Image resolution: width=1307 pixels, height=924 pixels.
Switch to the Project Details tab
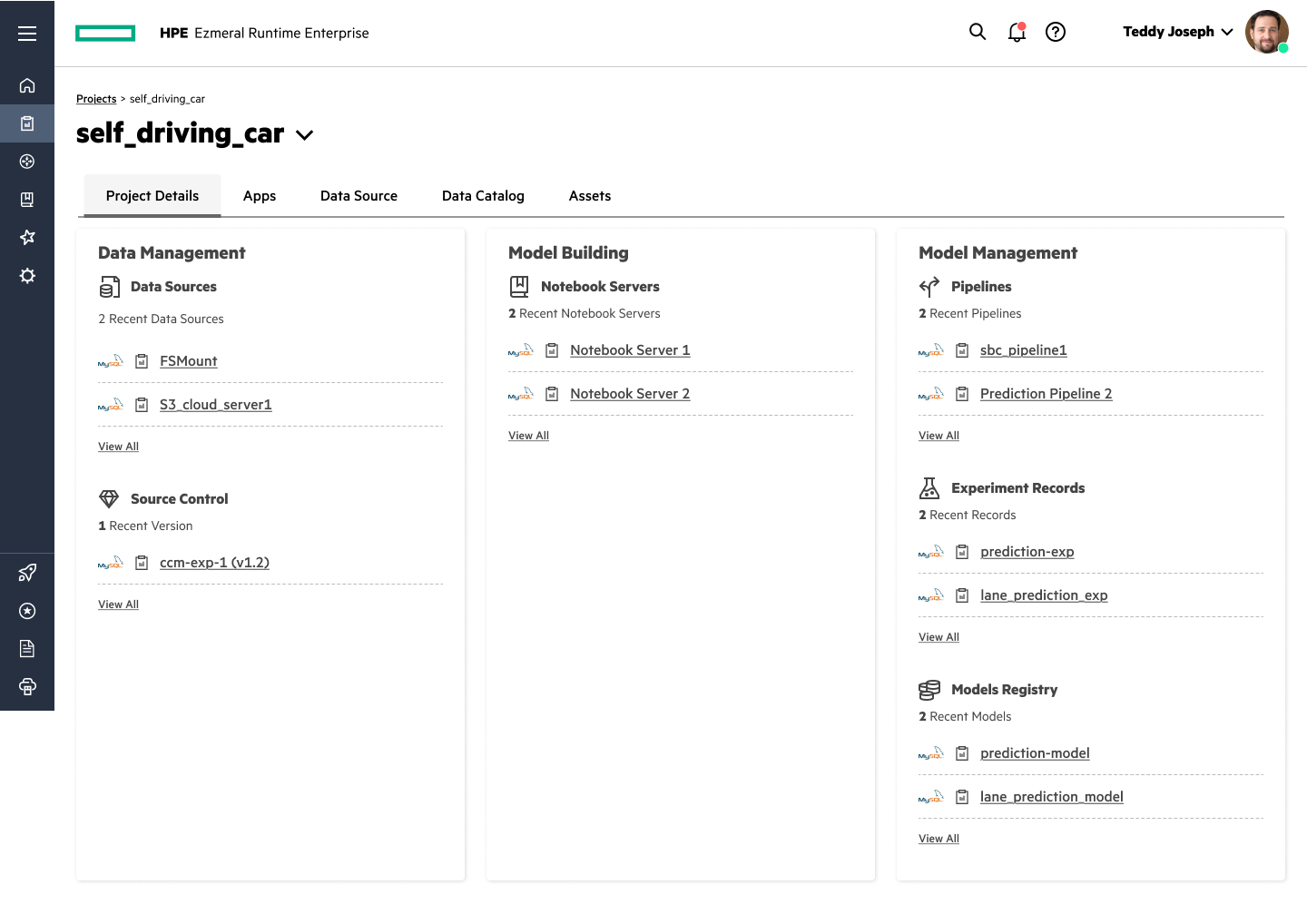[x=152, y=196]
